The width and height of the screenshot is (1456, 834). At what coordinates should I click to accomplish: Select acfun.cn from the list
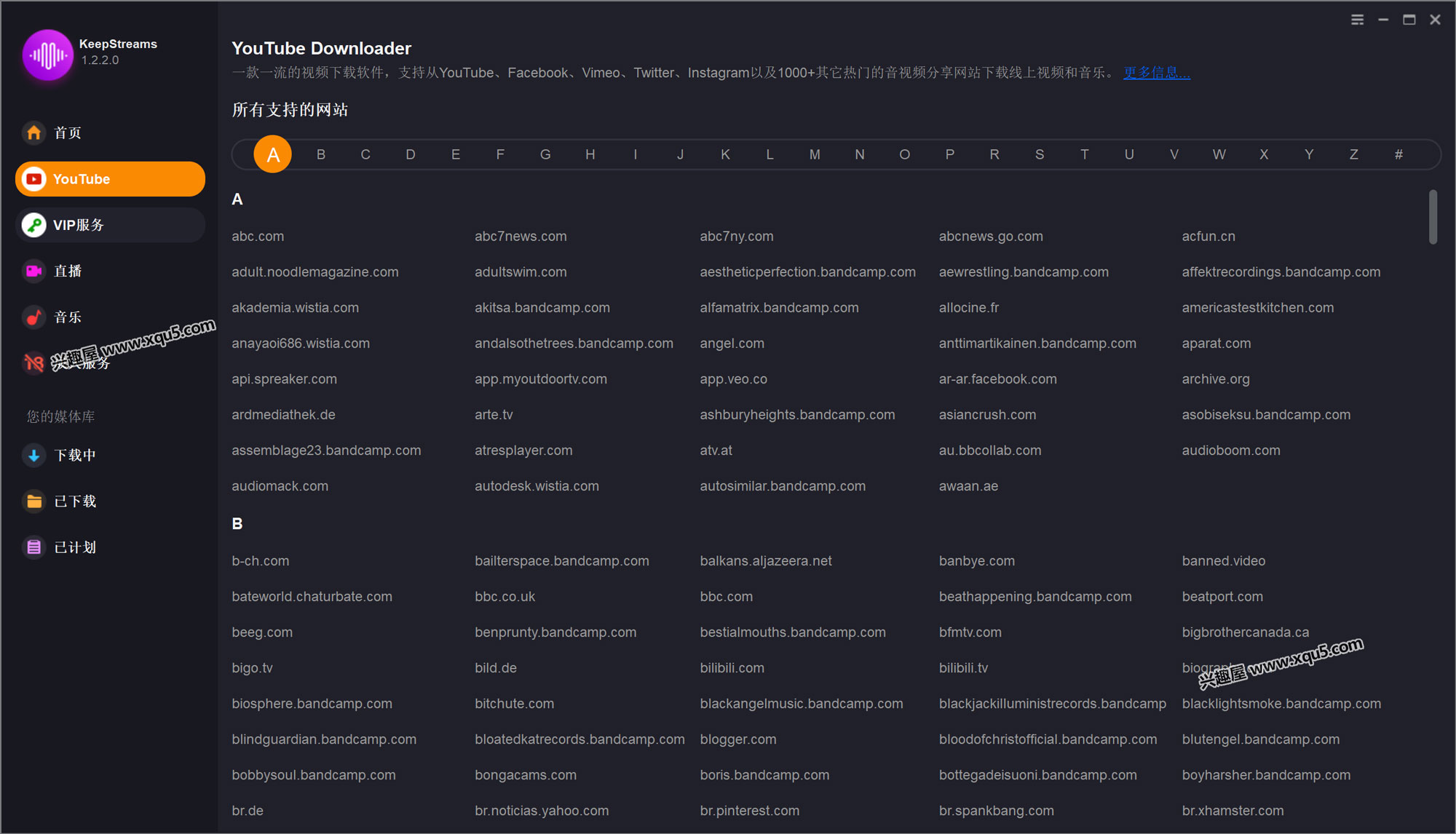tap(1208, 237)
